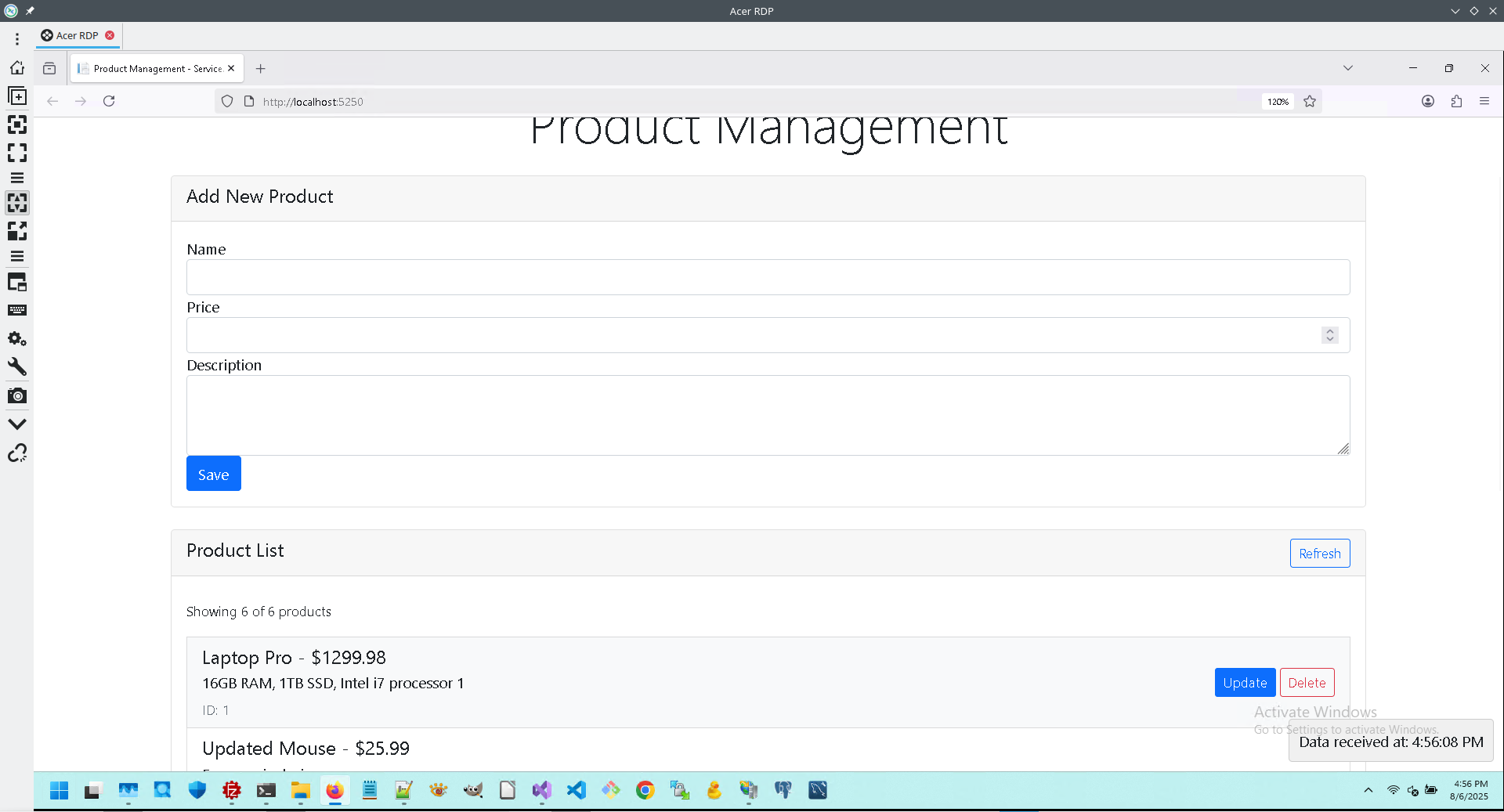Expand the system tray hidden icons chevron

point(1368,790)
